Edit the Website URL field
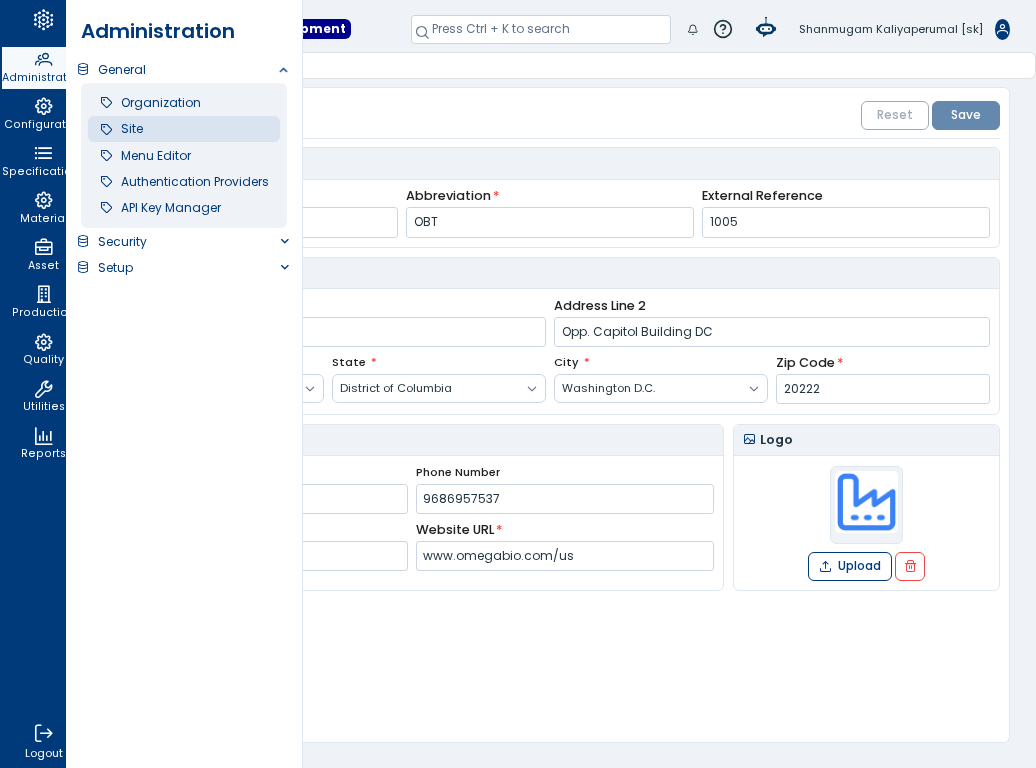The image size is (1036, 768). [x=565, y=556]
